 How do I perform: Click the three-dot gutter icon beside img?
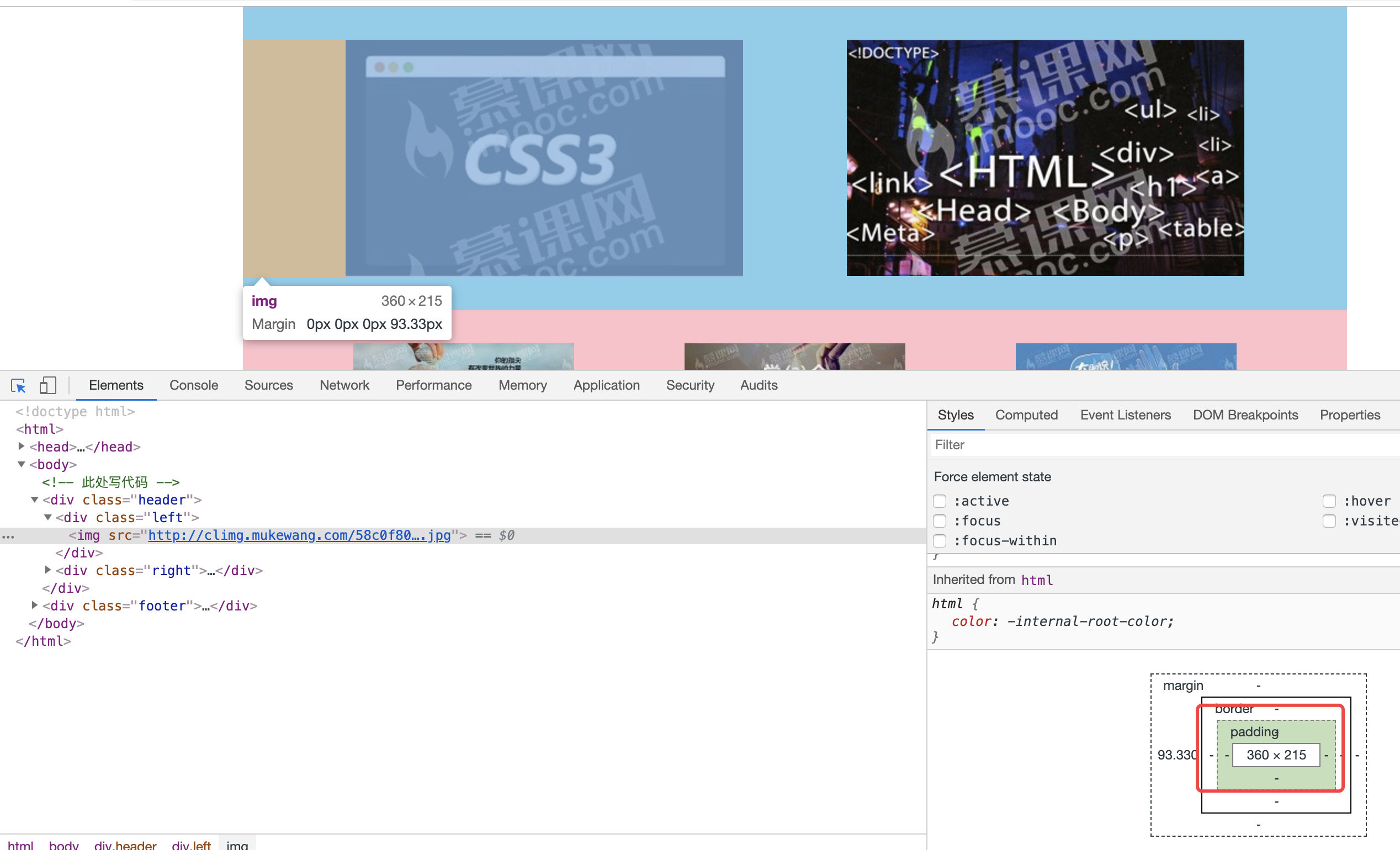[x=8, y=536]
